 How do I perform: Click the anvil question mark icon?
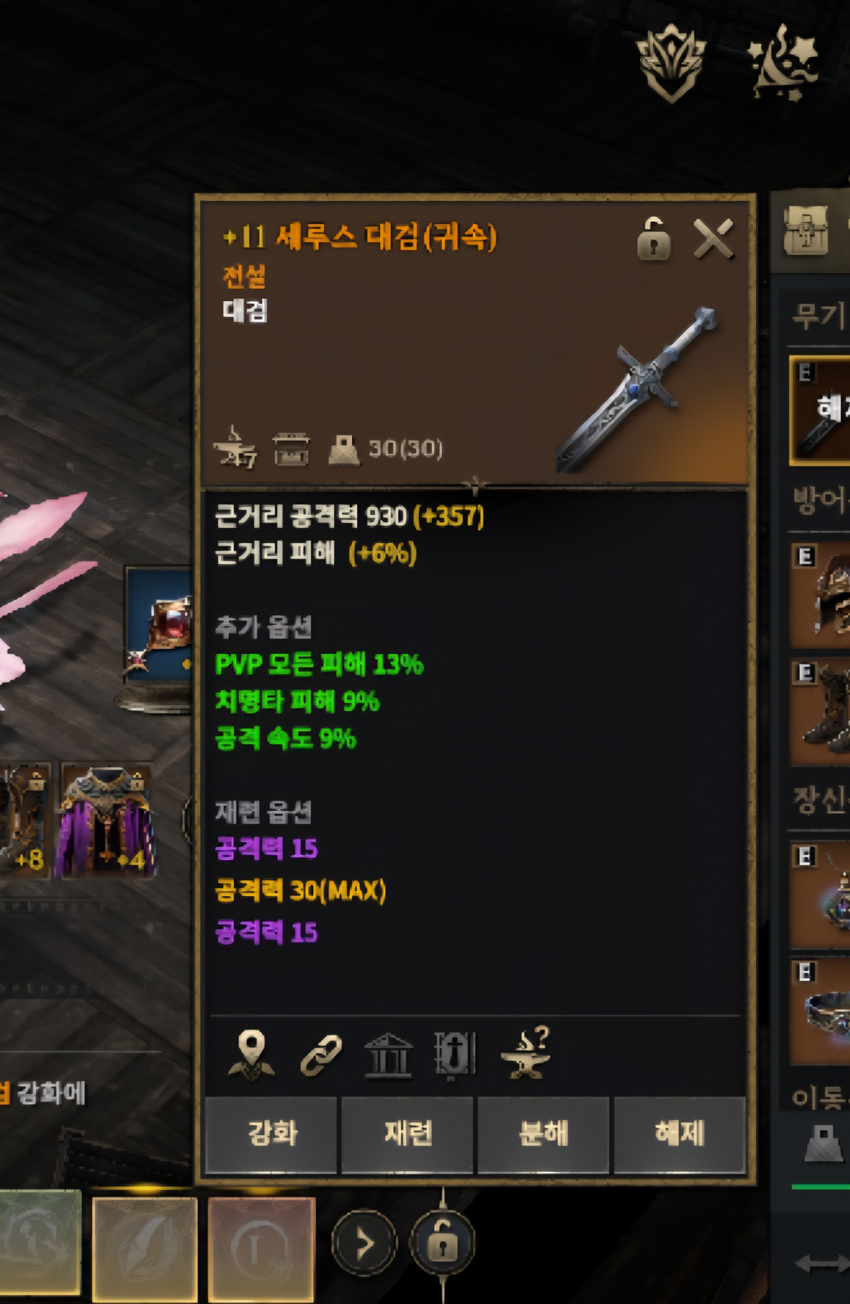(526, 1053)
